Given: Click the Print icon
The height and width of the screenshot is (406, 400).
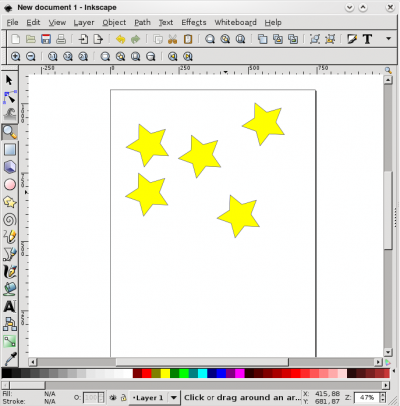Looking at the screenshot, I should tap(61, 39).
